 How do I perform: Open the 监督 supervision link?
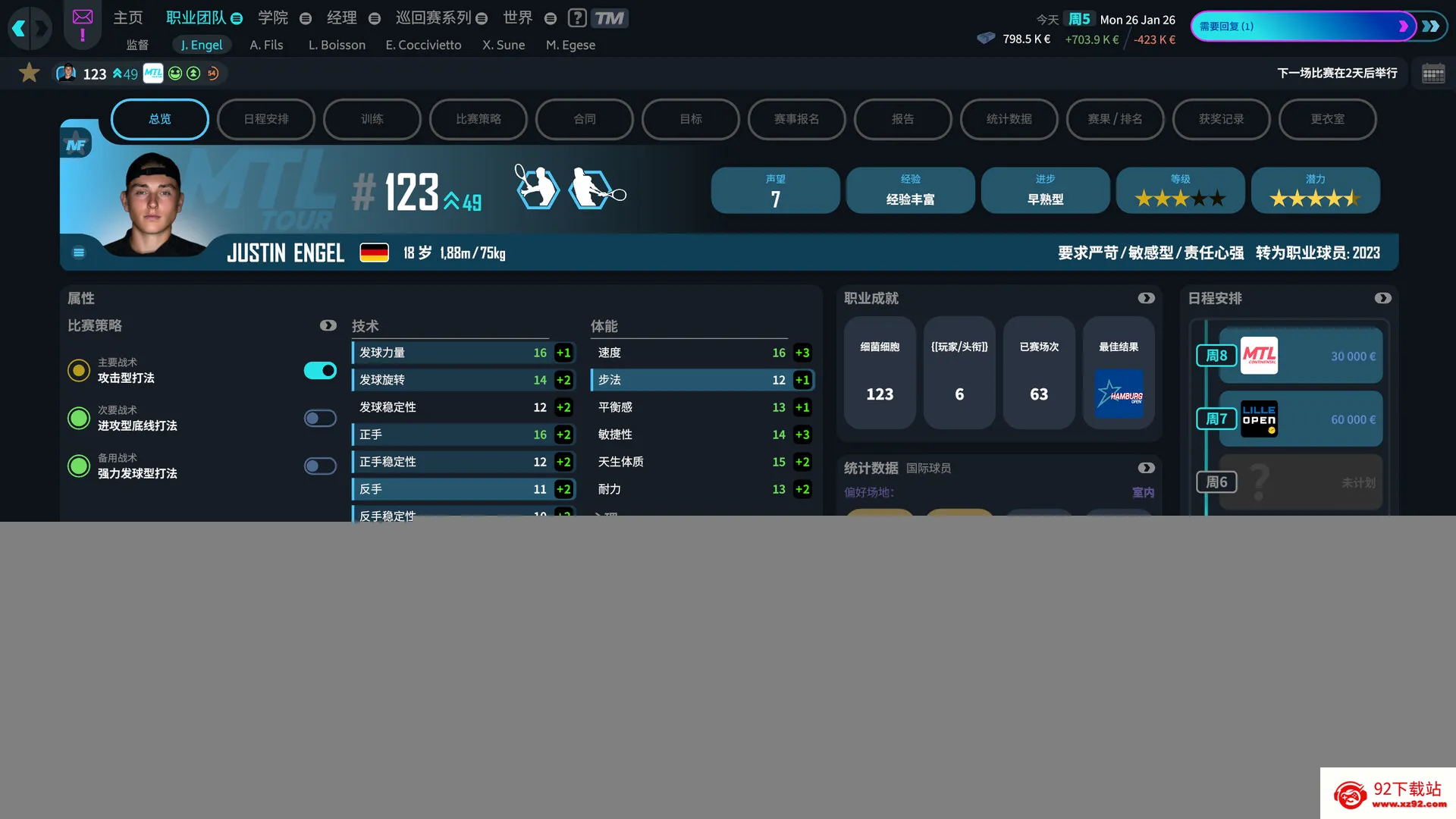point(137,45)
